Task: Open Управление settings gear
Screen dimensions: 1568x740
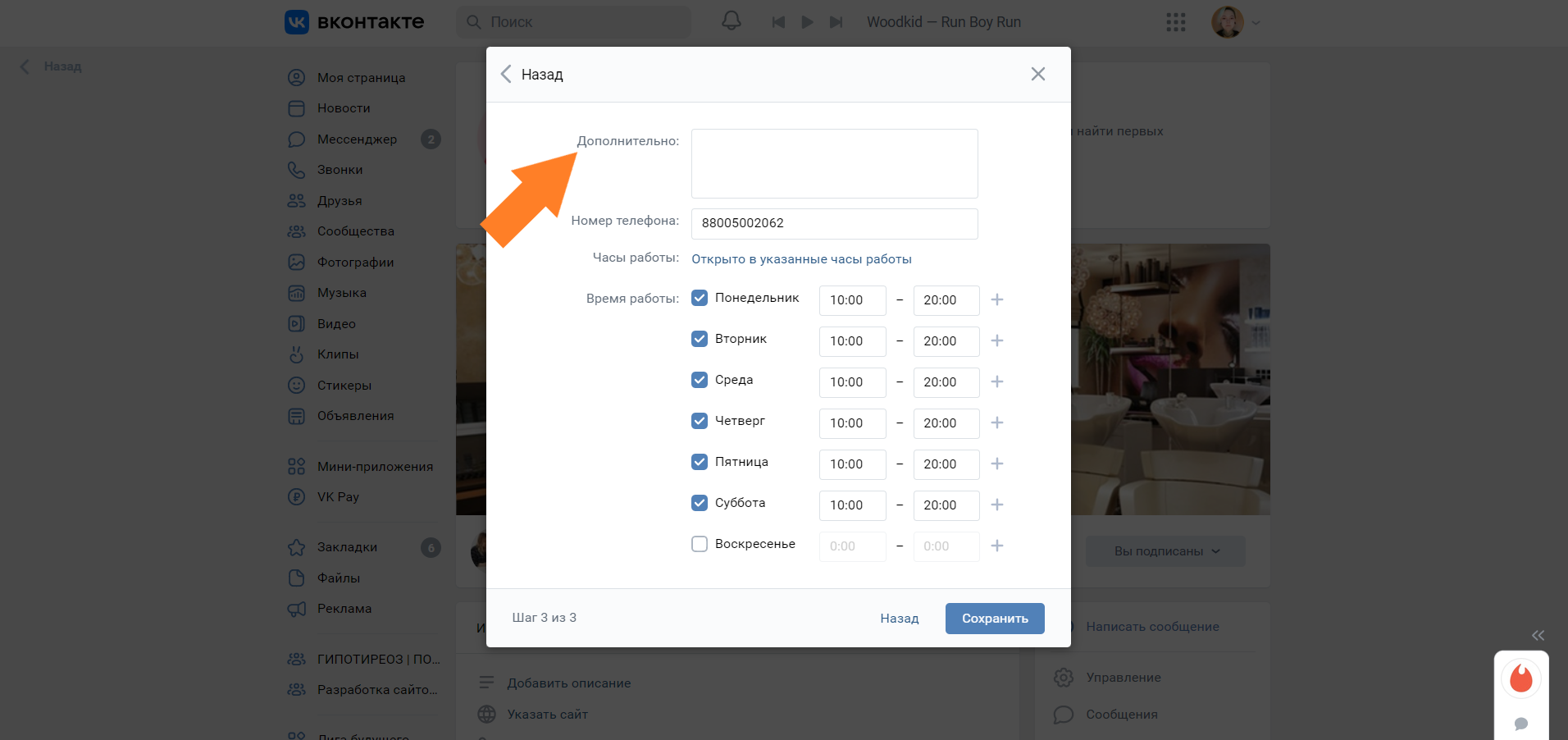Action: (1064, 678)
